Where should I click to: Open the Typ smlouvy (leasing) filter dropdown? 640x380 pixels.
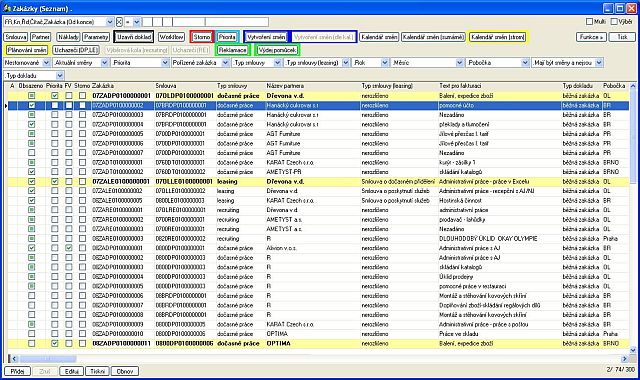pos(346,63)
